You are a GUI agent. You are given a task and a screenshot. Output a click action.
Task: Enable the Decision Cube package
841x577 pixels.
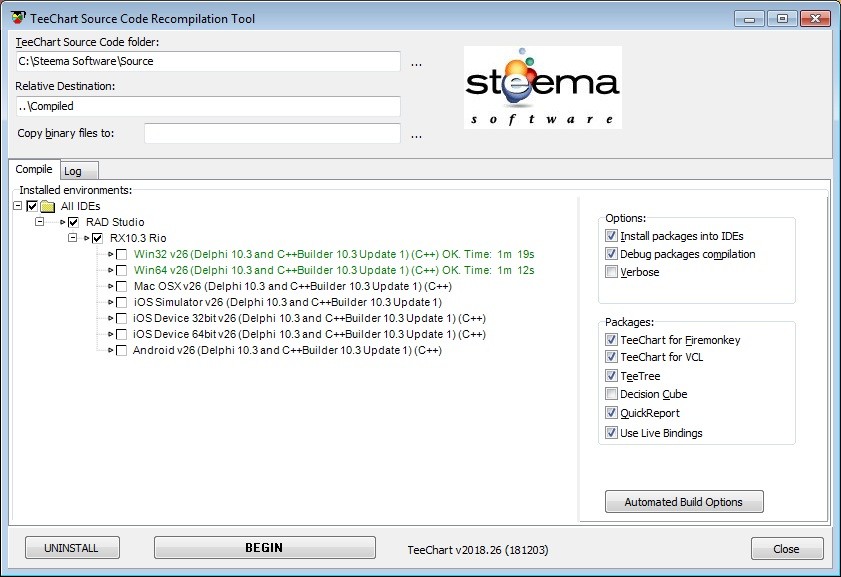611,394
